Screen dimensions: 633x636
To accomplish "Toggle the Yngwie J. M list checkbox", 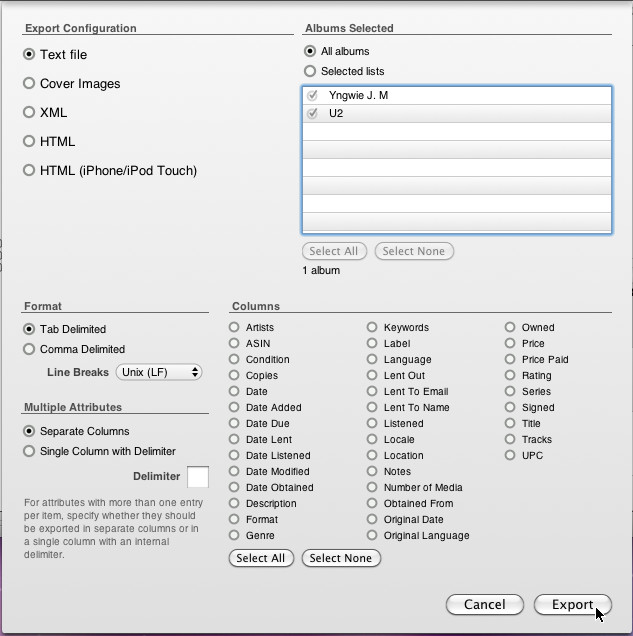I will [312, 95].
